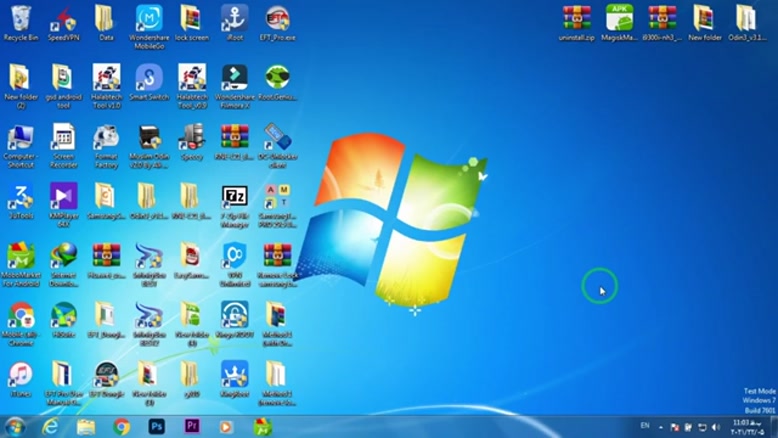The width and height of the screenshot is (778, 438).
Task: Open the New folder (2) desktop icon
Action: pyautogui.click(x=20, y=86)
